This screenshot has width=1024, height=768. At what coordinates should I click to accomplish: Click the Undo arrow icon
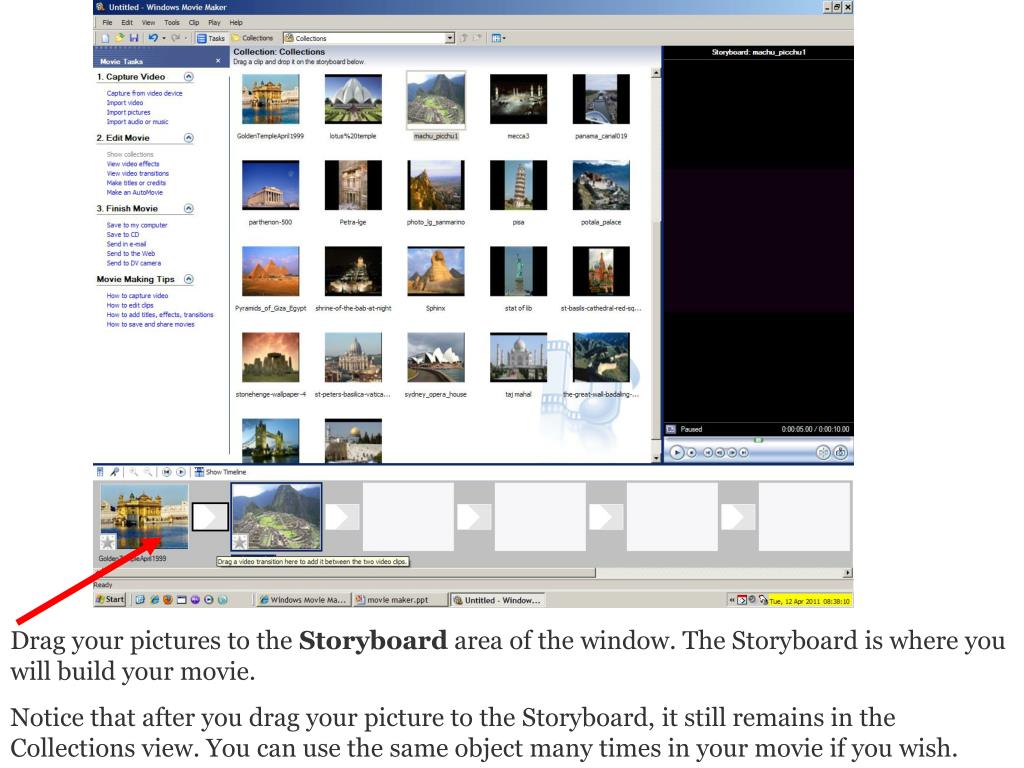click(x=153, y=38)
